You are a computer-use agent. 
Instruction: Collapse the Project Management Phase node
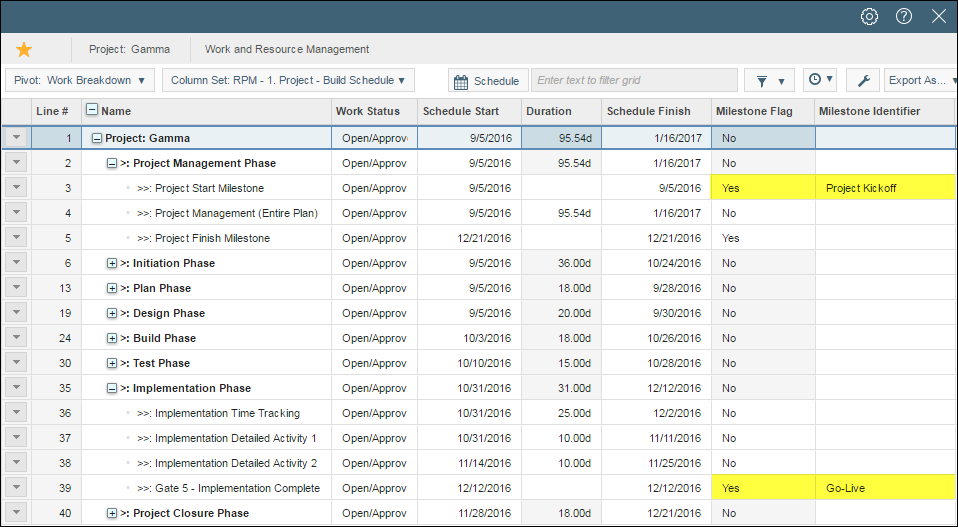click(112, 164)
